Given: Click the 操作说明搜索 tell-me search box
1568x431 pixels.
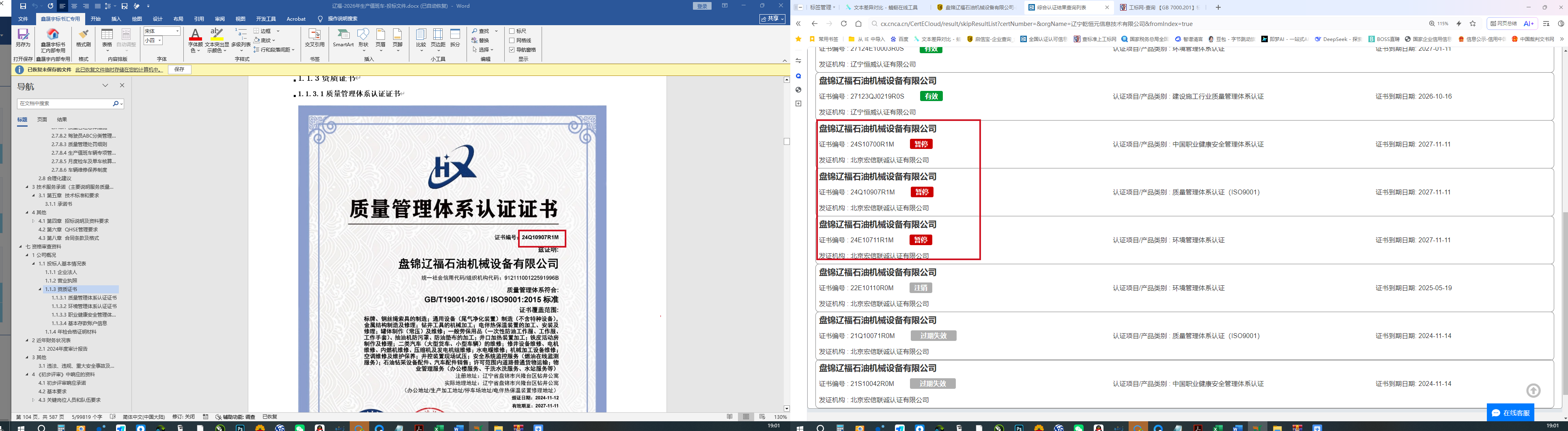Looking at the screenshot, I should [x=342, y=19].
